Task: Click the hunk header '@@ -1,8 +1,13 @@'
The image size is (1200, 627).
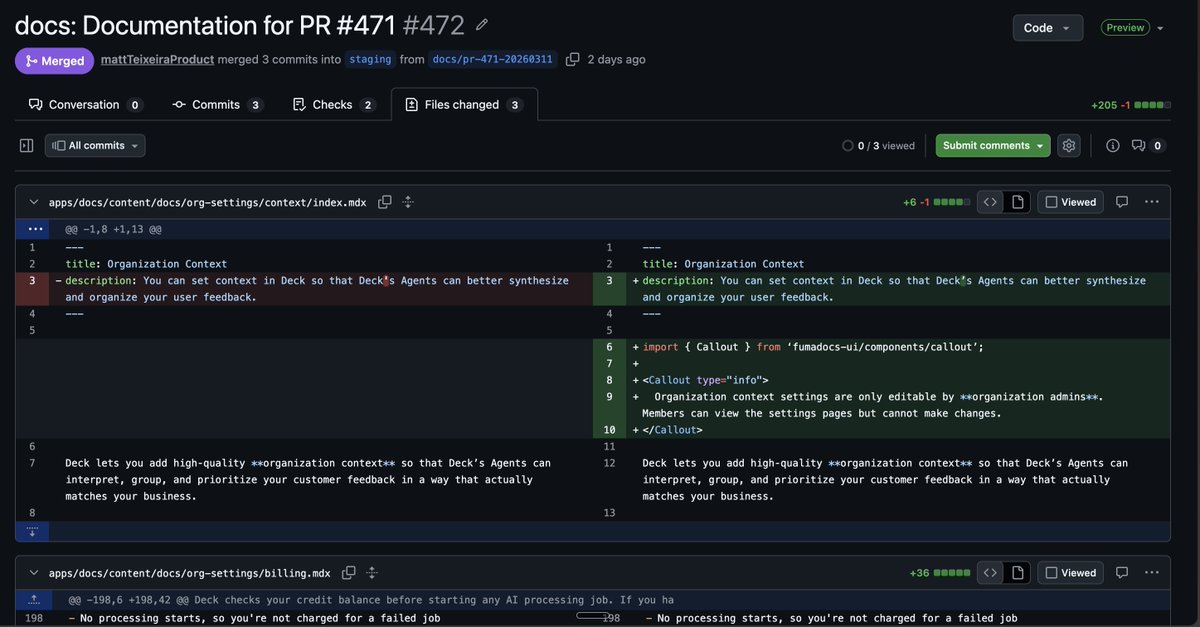Action: pos(113,229)
